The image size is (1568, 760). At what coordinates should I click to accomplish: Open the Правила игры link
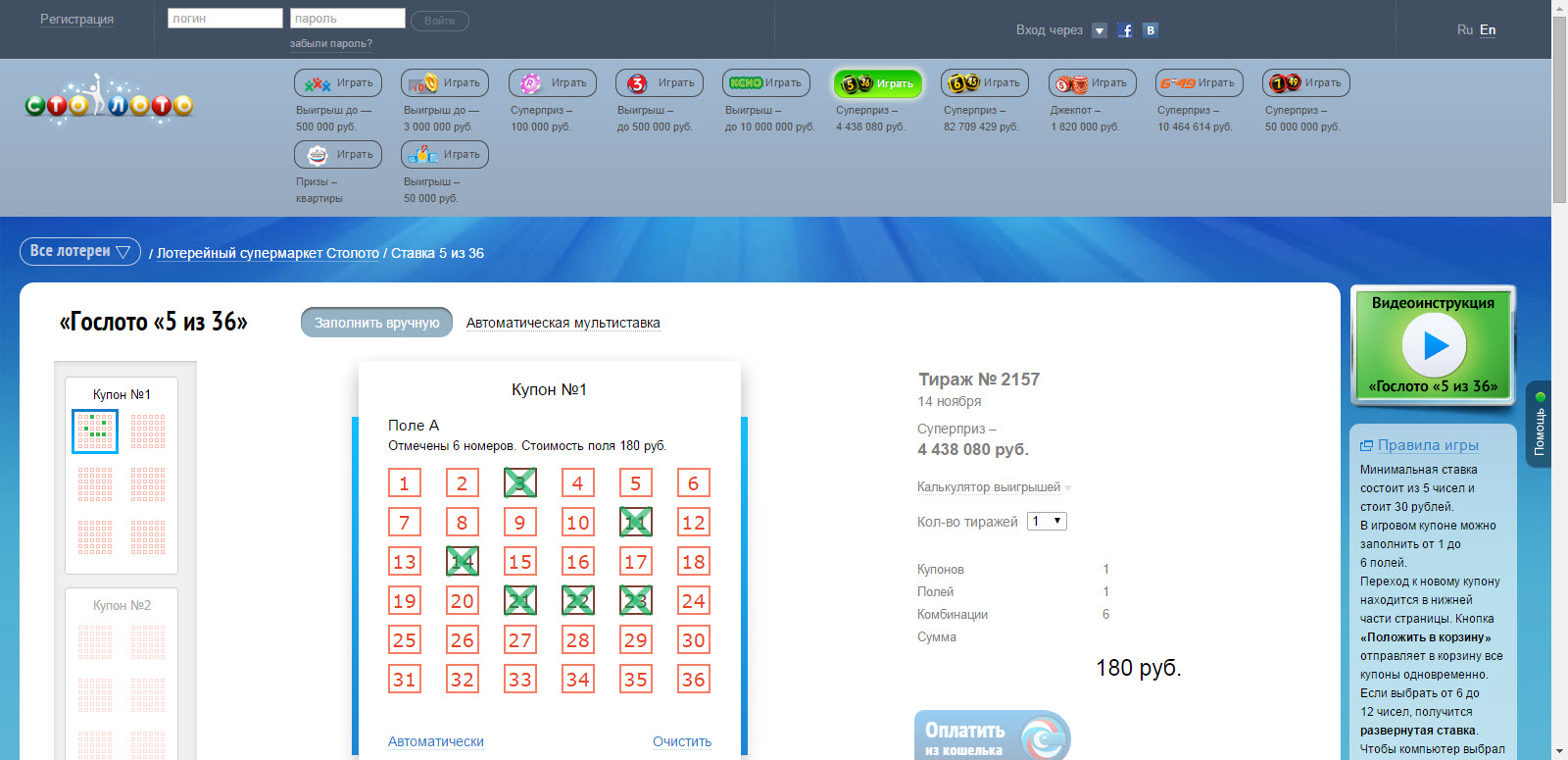pos(1428,445)
